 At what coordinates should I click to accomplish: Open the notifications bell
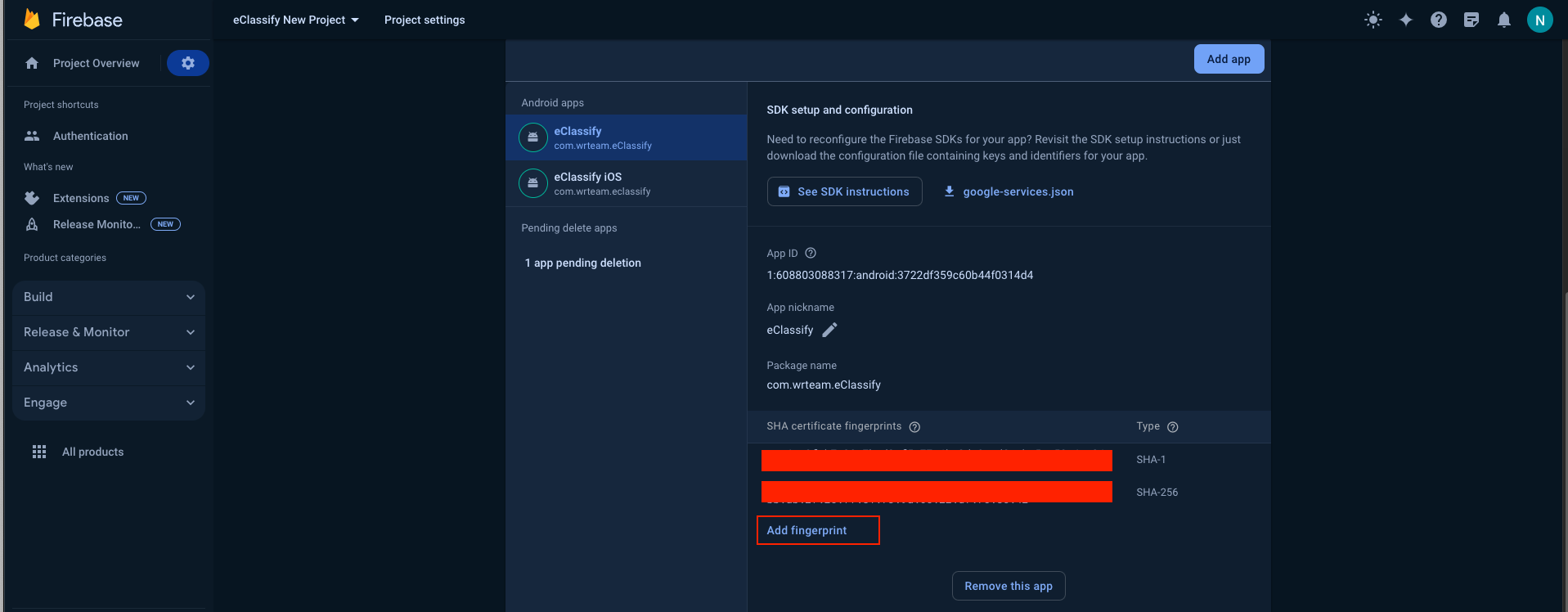(x=1503, y=20)
